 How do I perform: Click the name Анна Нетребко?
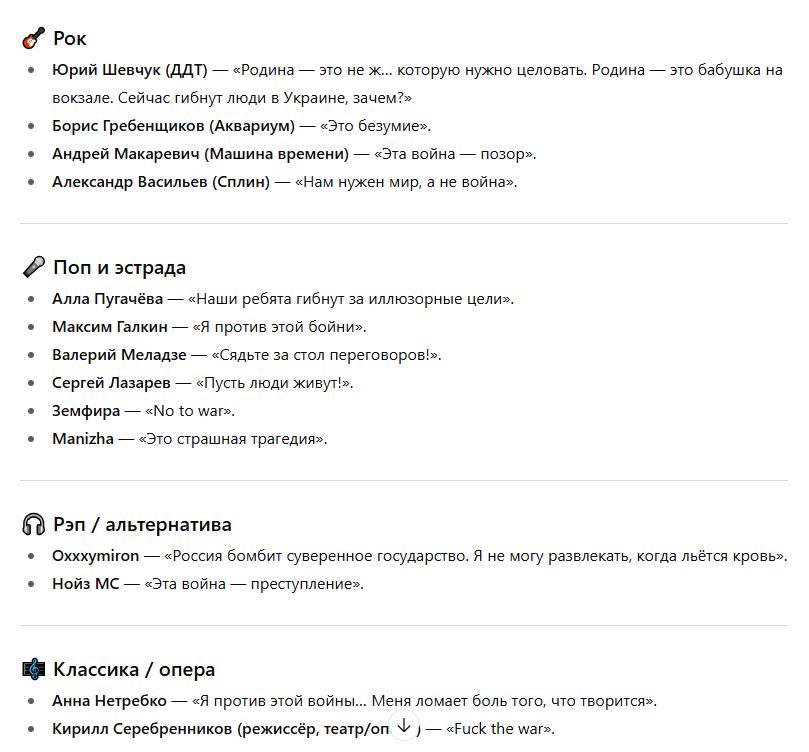109,701
